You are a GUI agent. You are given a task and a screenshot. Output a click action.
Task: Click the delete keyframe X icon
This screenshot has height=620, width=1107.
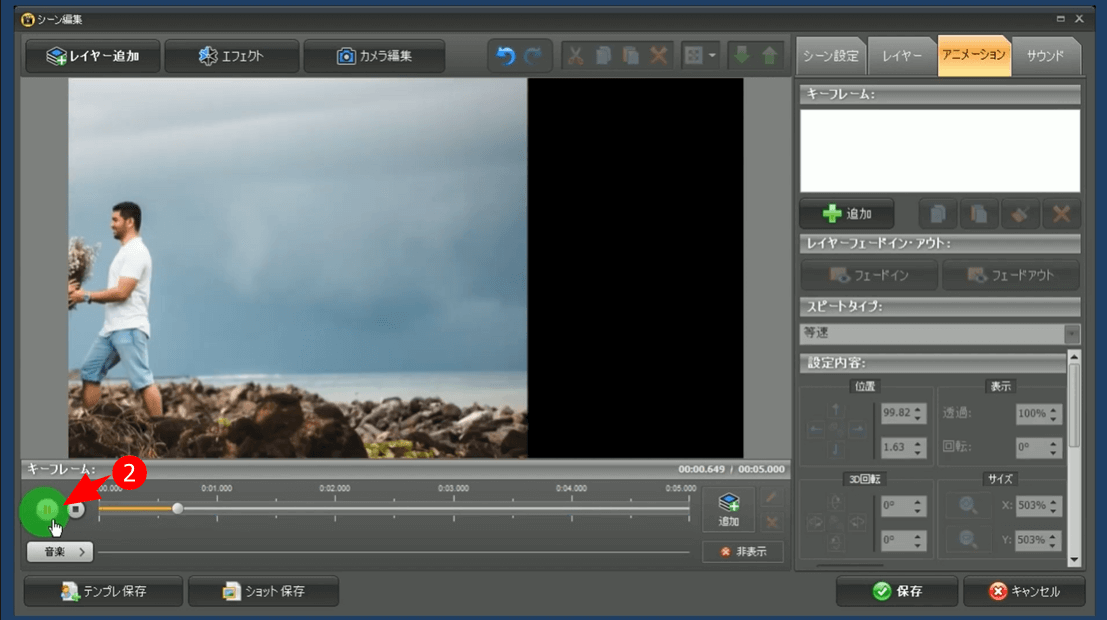(x=1061, y=214)
